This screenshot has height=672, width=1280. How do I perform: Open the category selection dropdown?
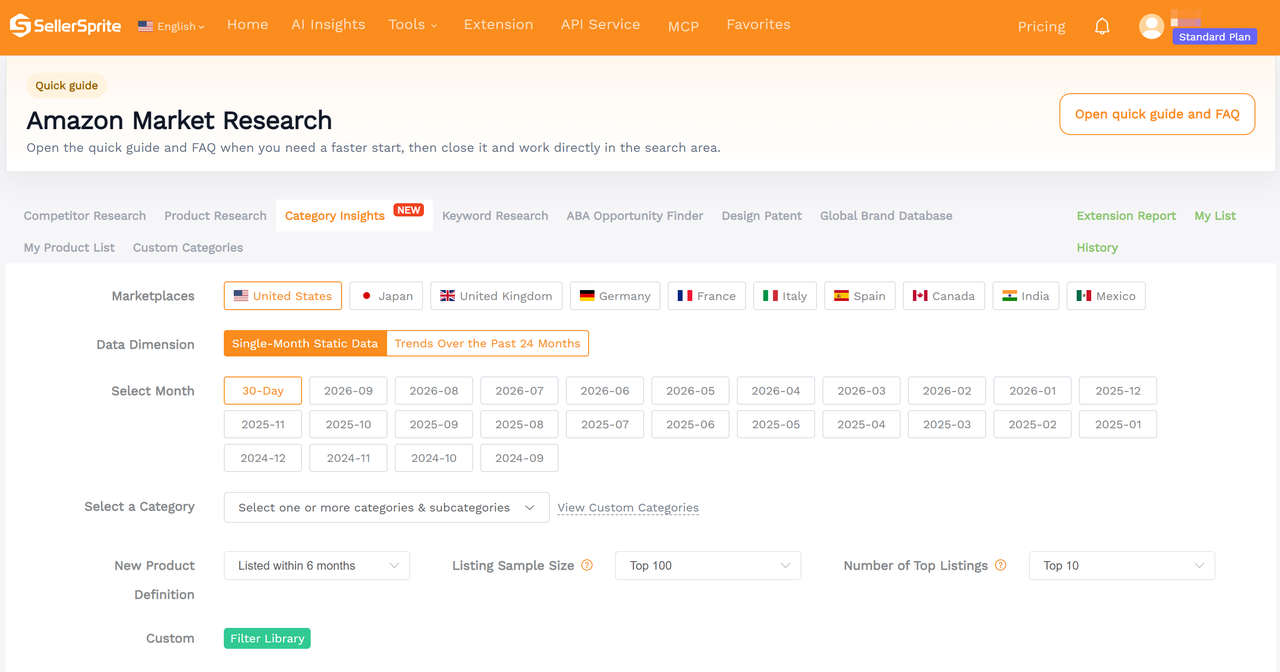[387, 507]
